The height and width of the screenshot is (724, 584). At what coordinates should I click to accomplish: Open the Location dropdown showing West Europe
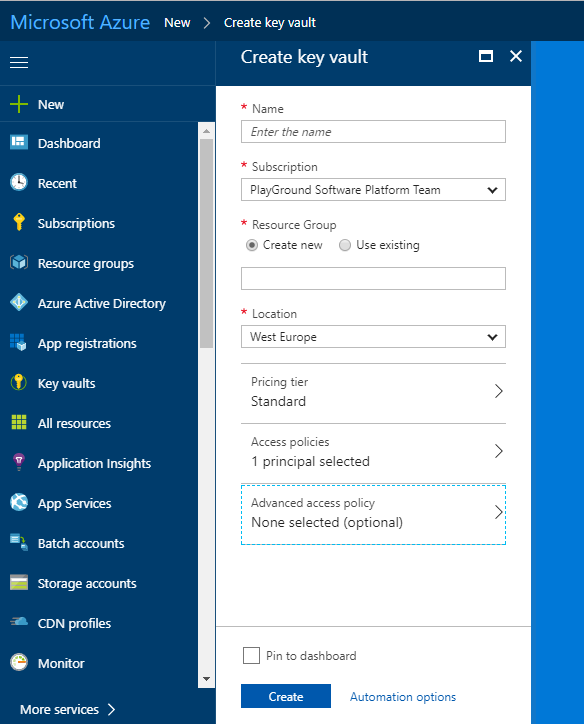(373, 337)
